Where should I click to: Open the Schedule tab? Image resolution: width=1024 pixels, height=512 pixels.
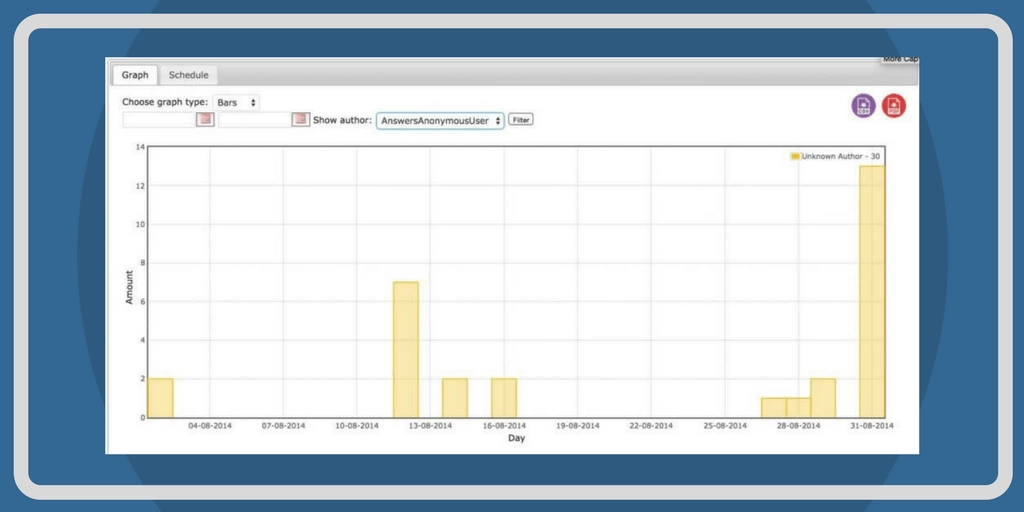[x=188, y=75]
